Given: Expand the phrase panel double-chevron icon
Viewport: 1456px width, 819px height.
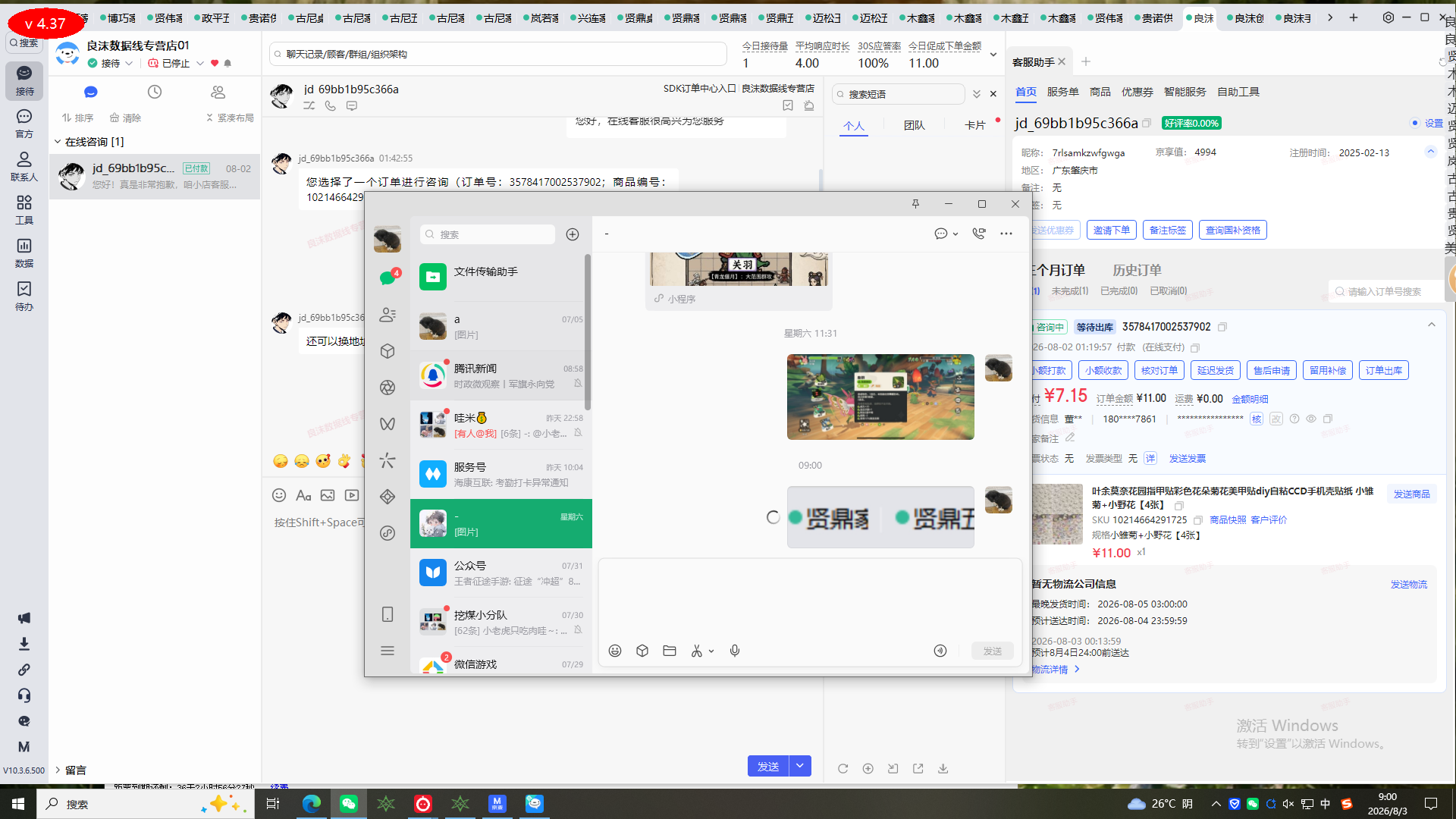Looking at the screenshot, I should point(977,94).
